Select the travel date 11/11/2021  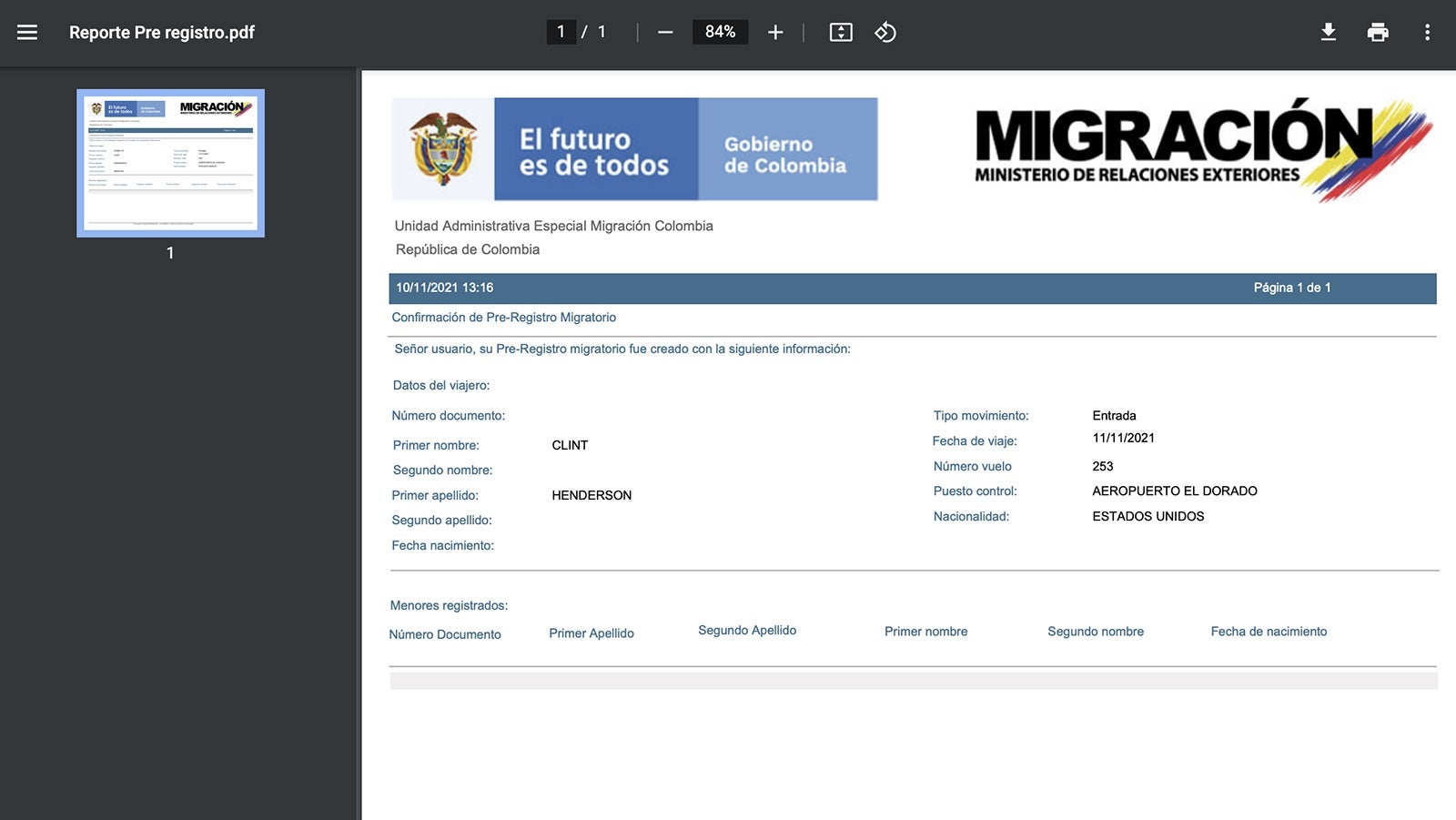1124,438
